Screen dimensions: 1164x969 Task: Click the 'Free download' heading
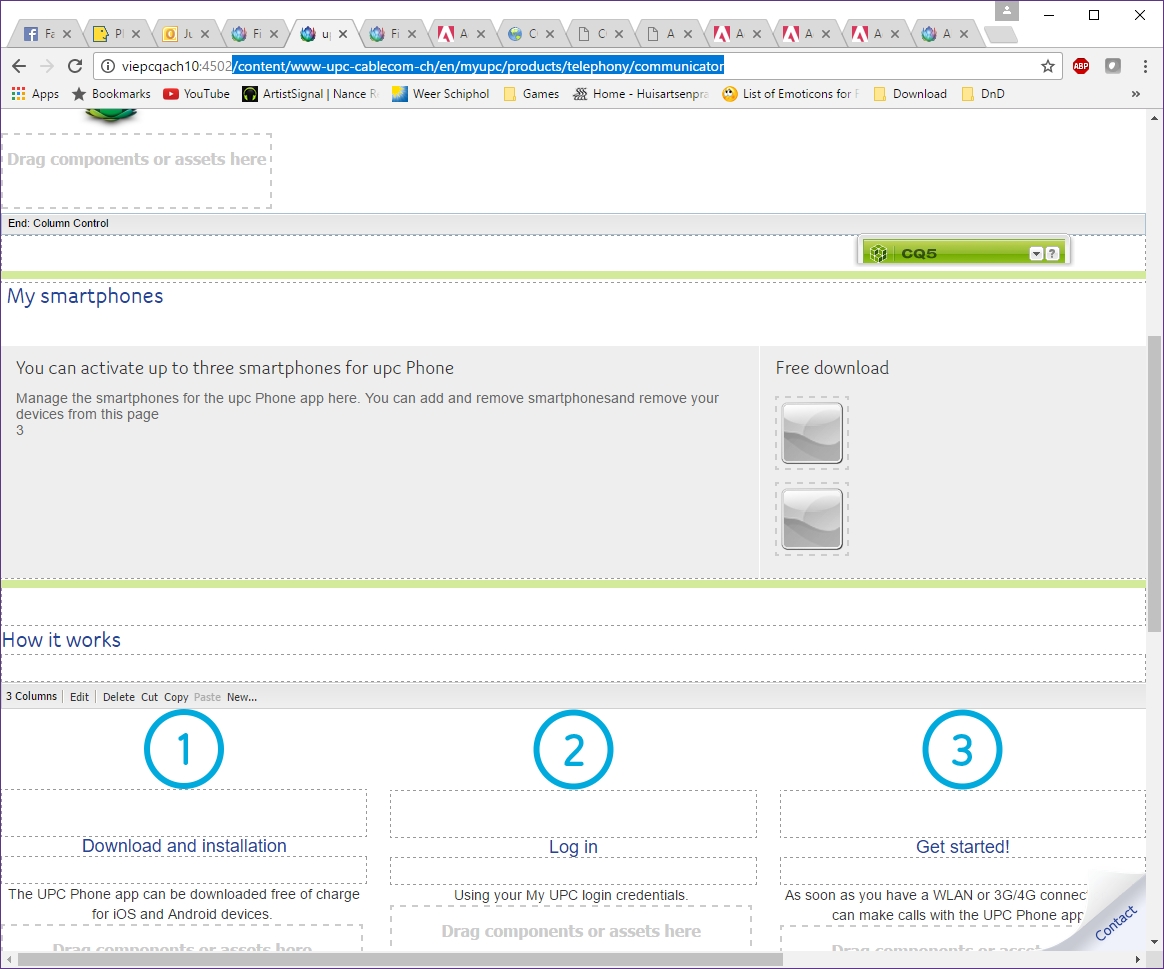click(832, 368)
